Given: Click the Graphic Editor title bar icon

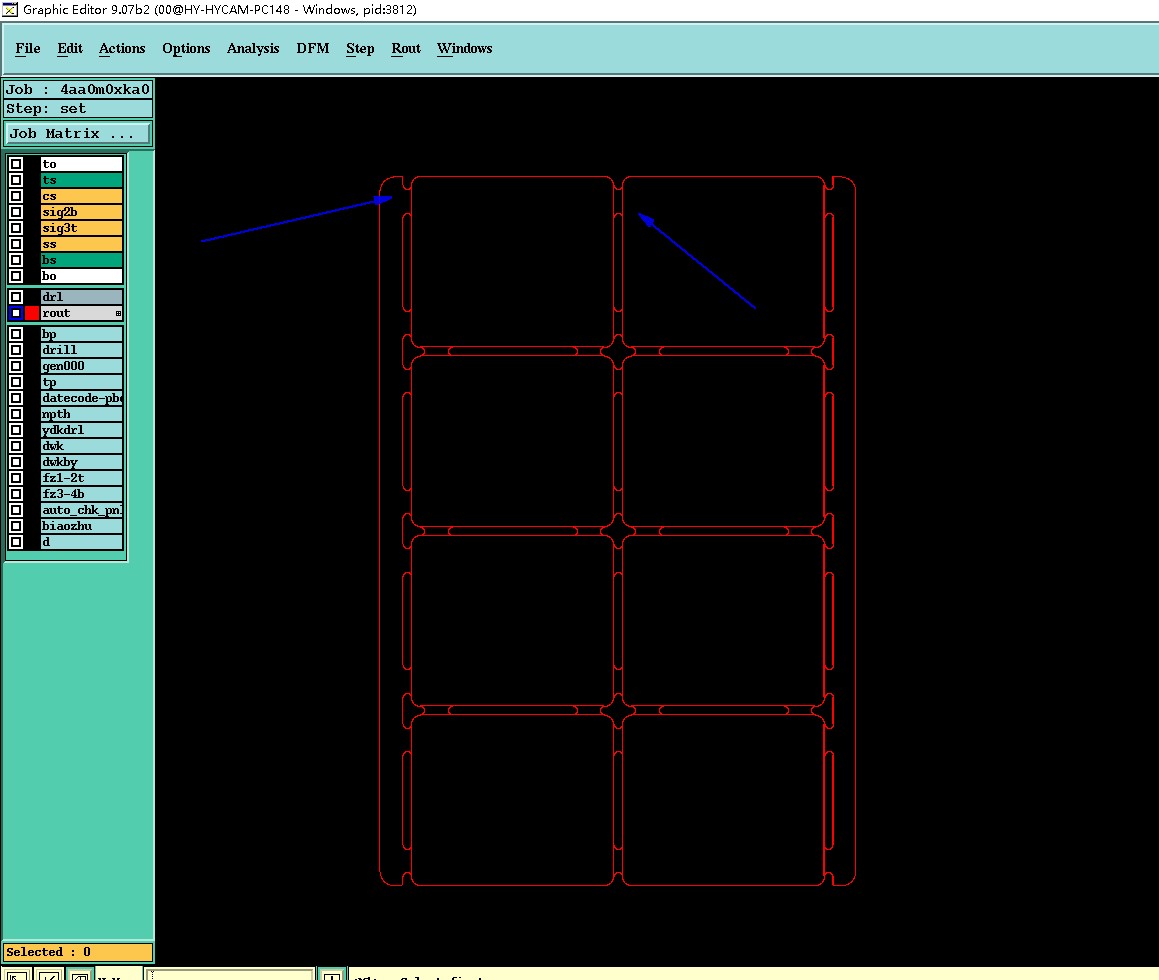Looking at the screenshot, I should (x=10, y=10).
